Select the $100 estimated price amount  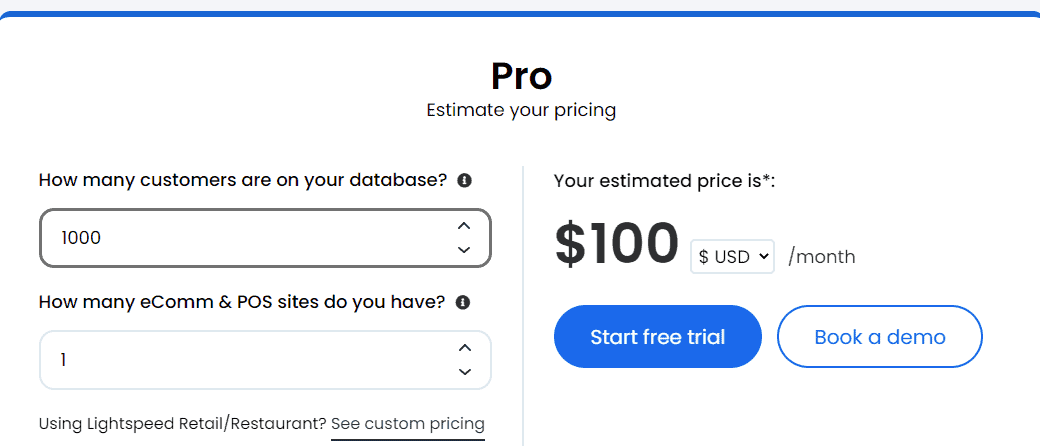[x=617, y=244]
